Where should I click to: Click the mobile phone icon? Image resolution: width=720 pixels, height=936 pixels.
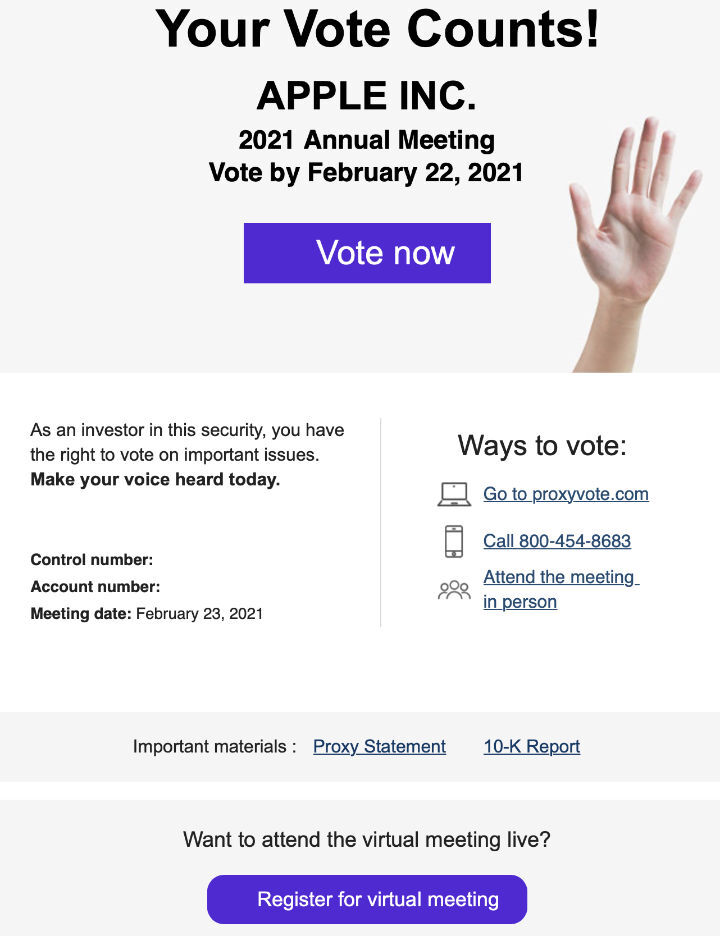point(454,541)
